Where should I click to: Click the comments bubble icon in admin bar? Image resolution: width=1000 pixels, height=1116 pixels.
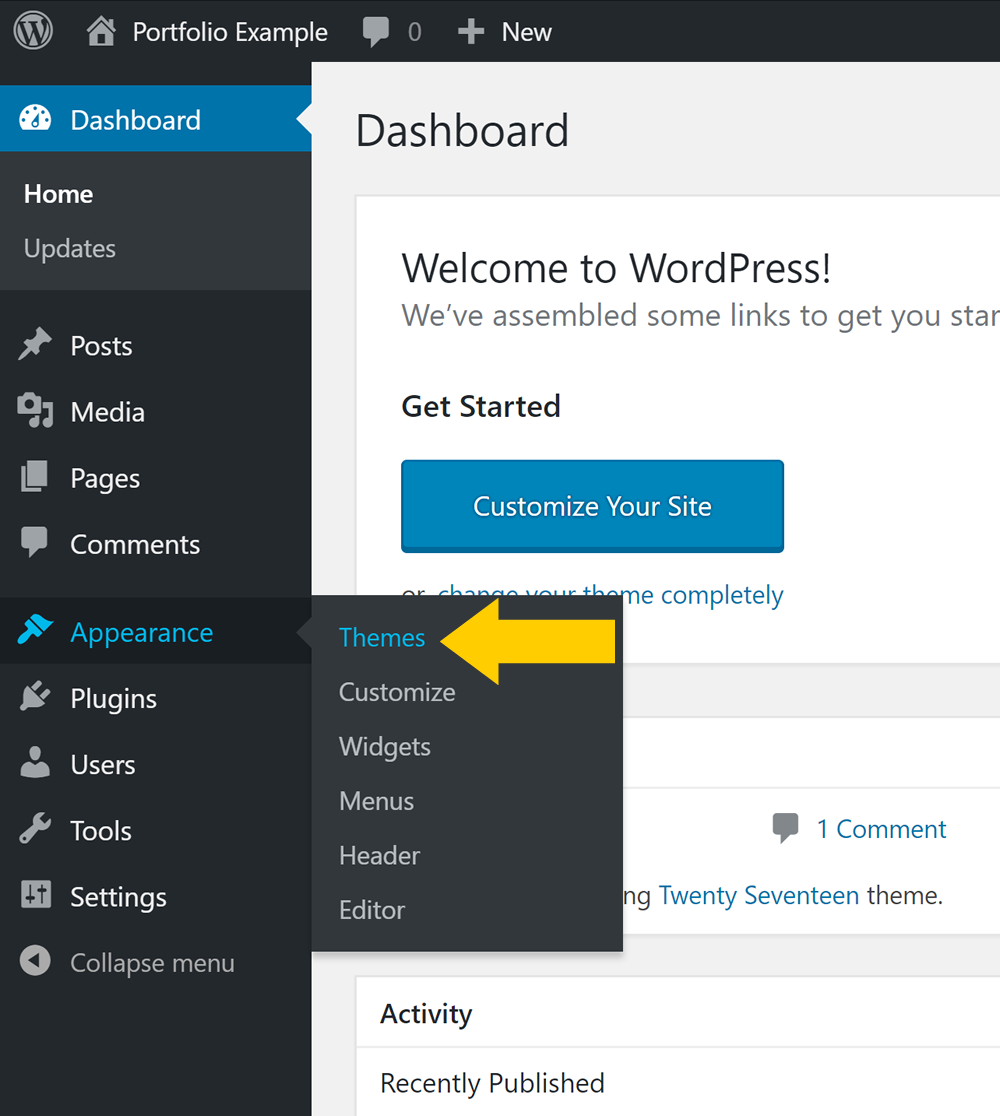click(375, 33)
